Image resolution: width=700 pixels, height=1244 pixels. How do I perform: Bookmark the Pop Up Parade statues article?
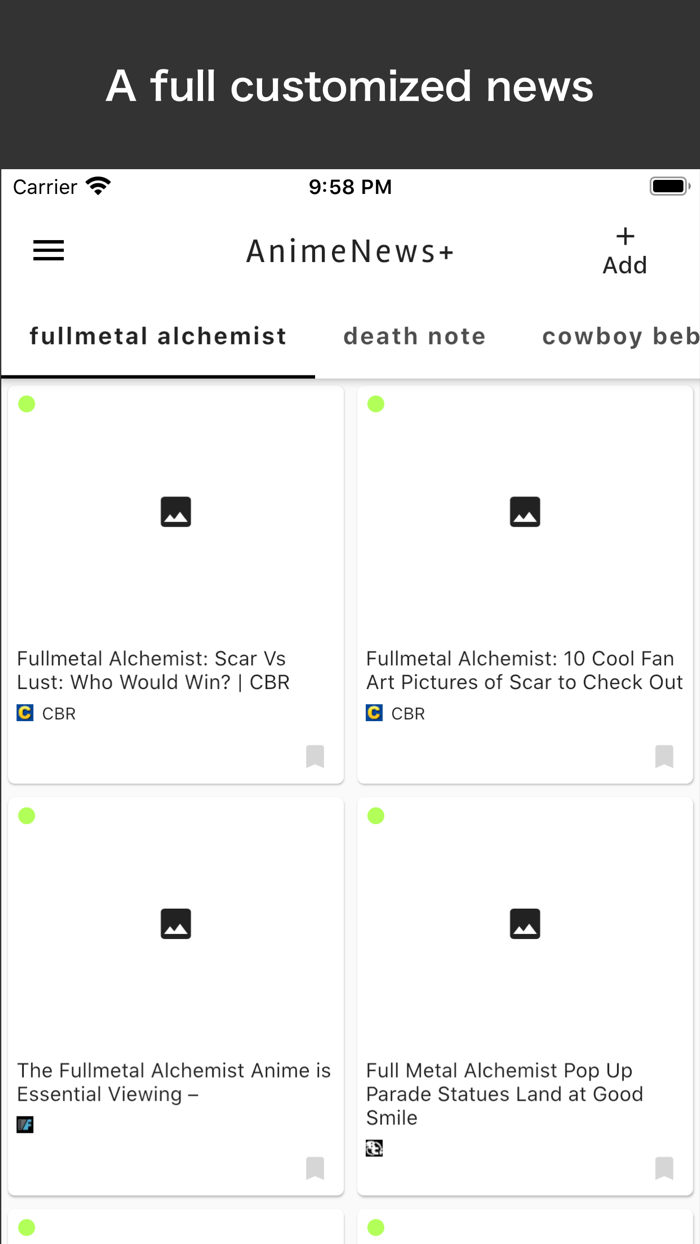[x=664, y=1169]
